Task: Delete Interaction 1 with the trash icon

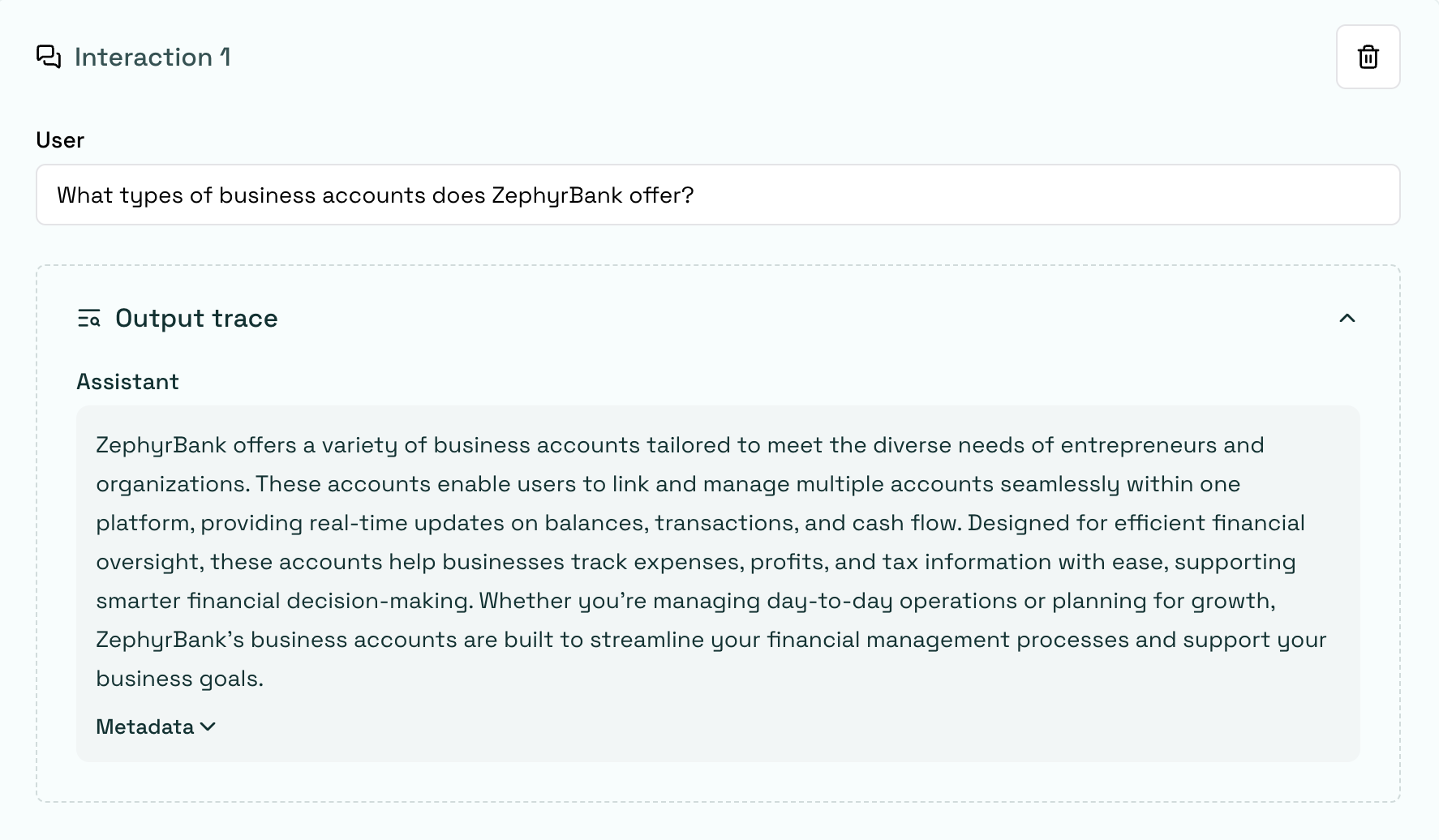Action: pyautogui.click(x=1368, y=57)
